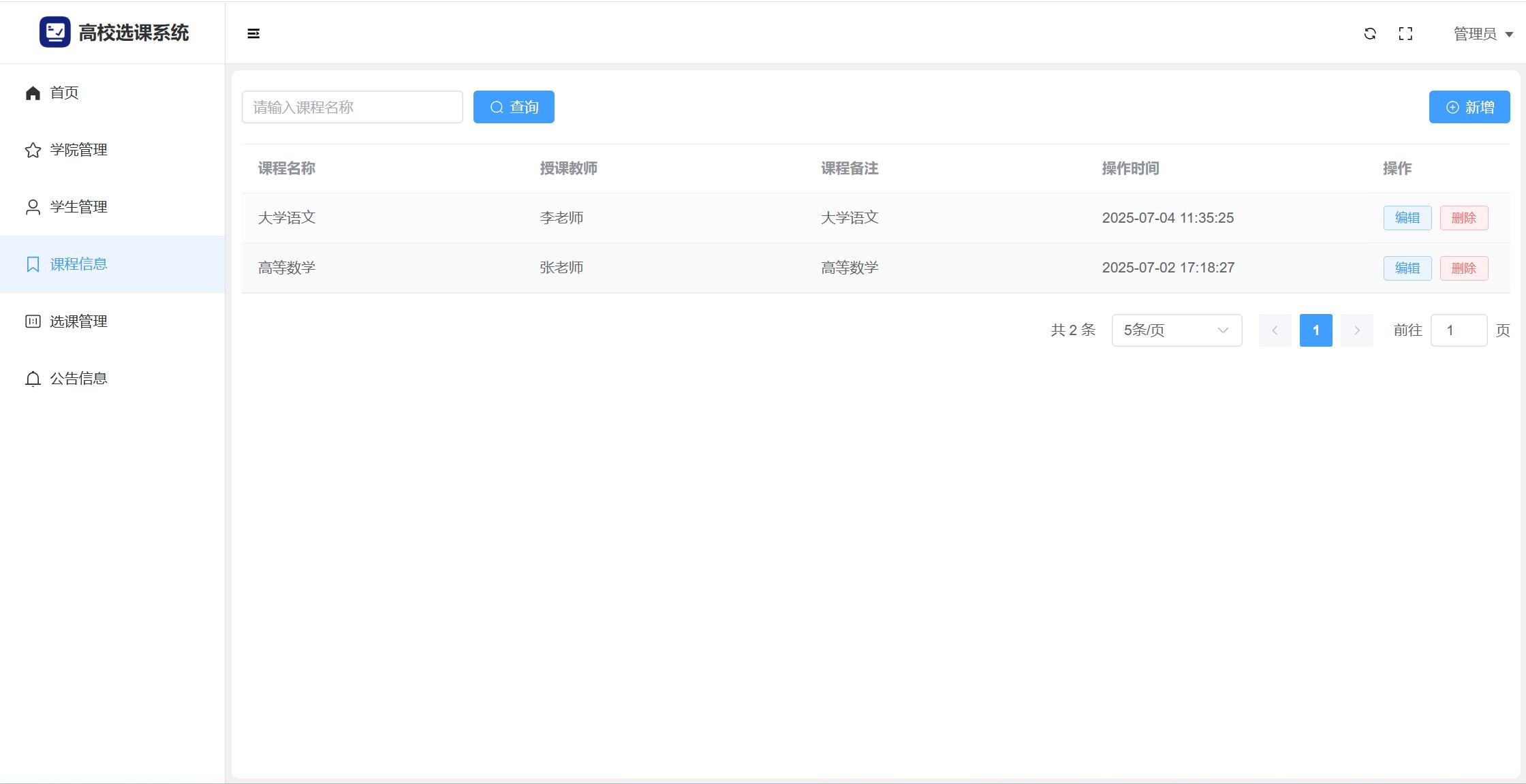Click the bell icon for 公告信息
The width and height of the screenshot is (1526, 784).
pyautogui.click(x=33, y=379)
